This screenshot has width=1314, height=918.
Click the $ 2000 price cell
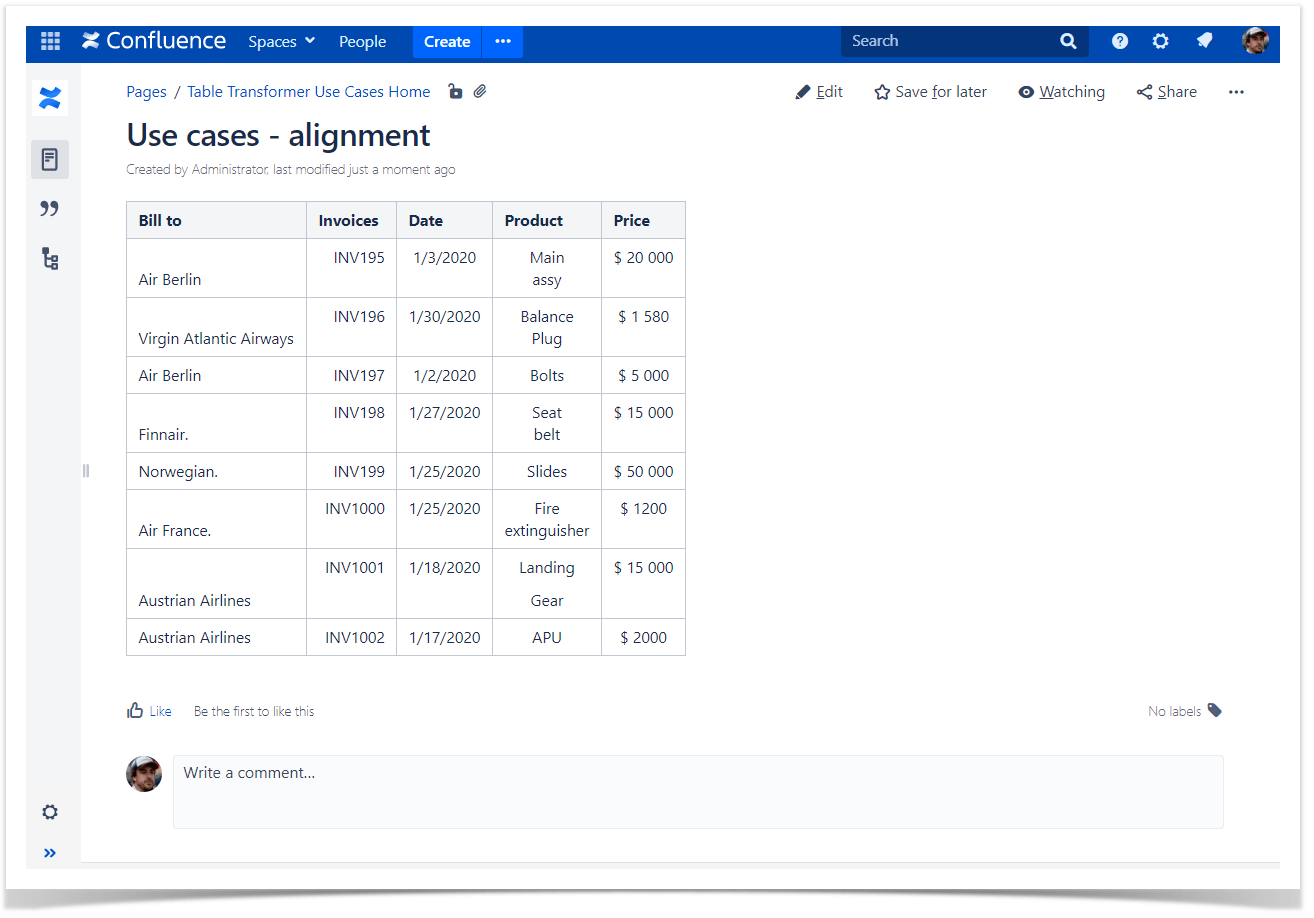[643, 637]
